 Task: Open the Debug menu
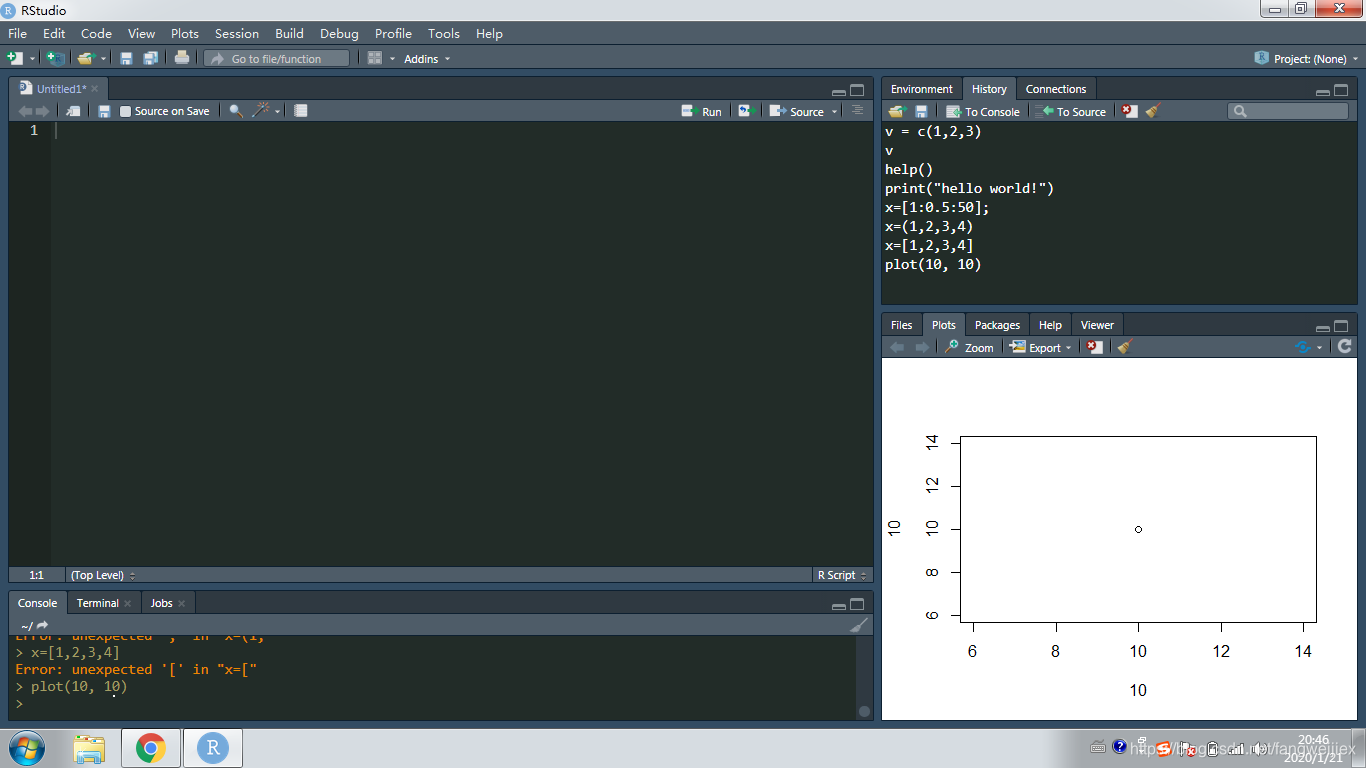[339, 33]
